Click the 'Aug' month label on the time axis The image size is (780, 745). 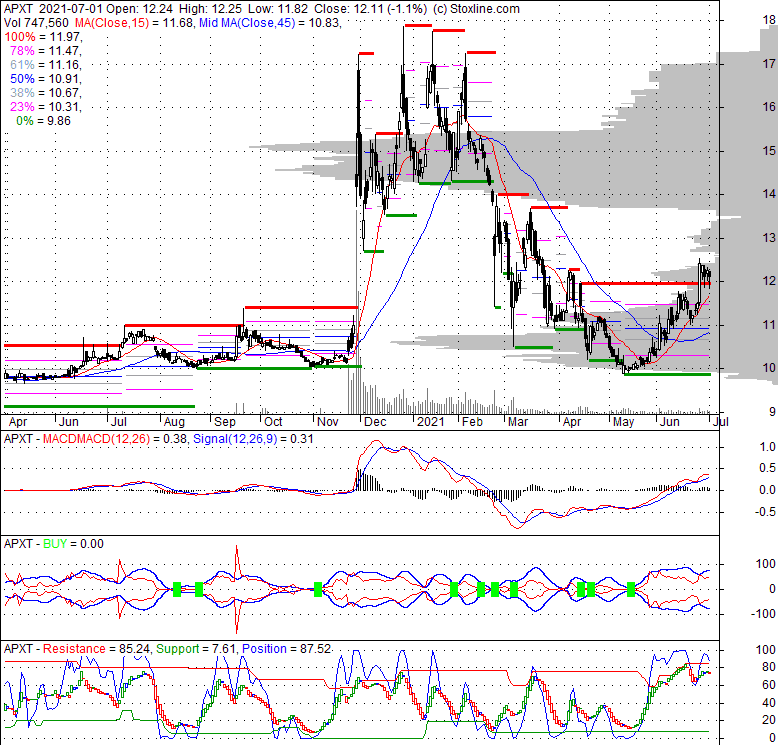click(x=174, y=422)
